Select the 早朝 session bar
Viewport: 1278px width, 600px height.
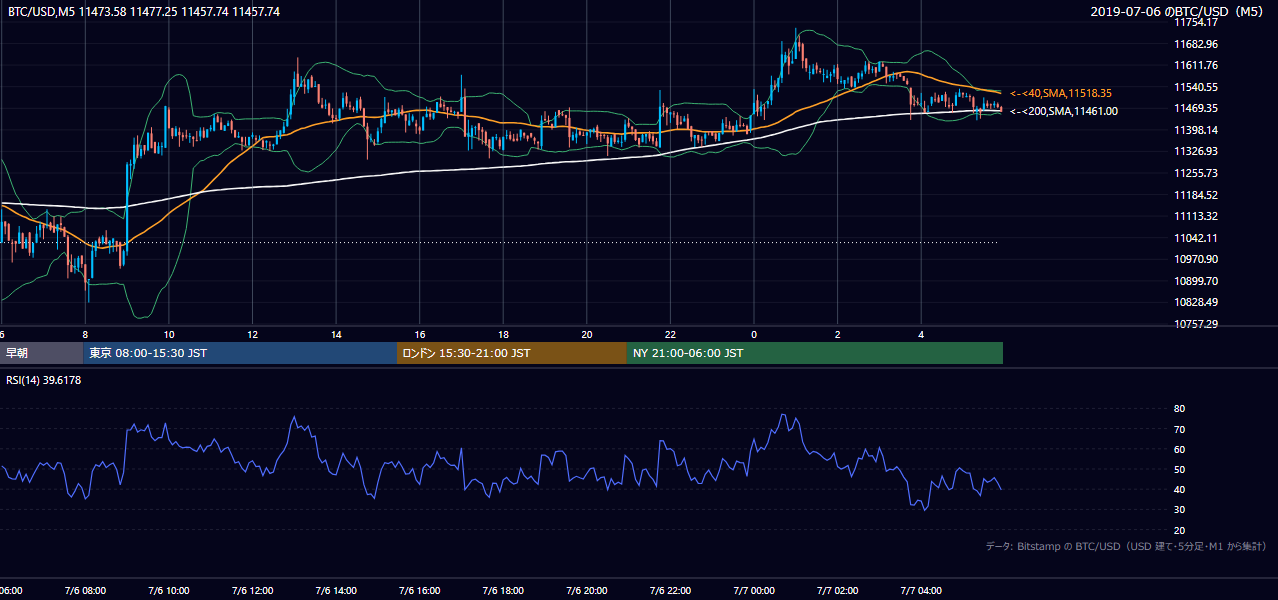point(41,353)
